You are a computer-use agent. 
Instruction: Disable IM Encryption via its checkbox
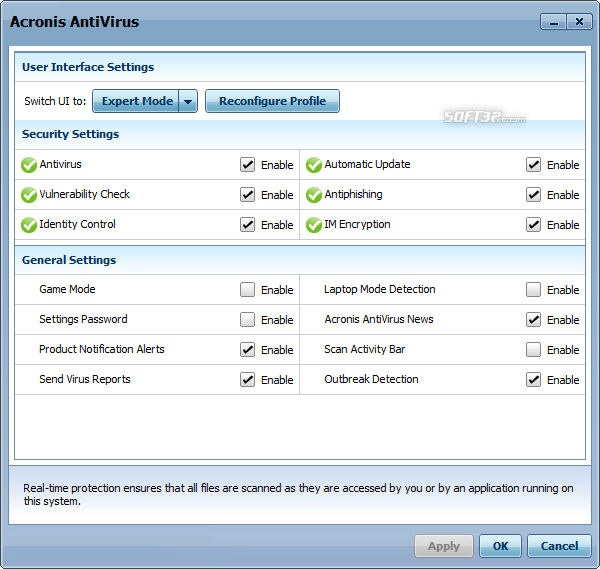tap(533, 225)
